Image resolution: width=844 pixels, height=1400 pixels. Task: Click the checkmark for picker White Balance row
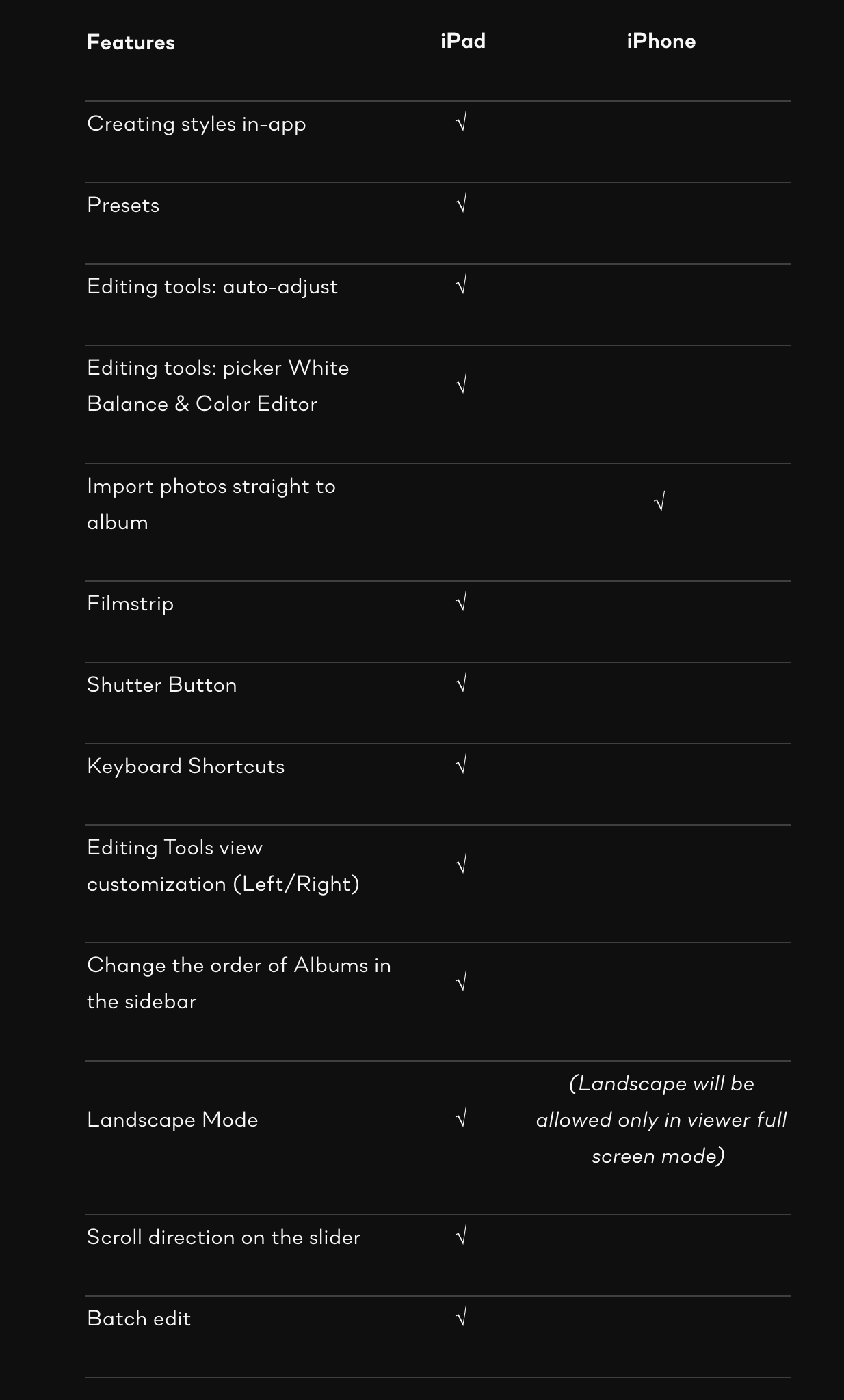coord(462,385)
